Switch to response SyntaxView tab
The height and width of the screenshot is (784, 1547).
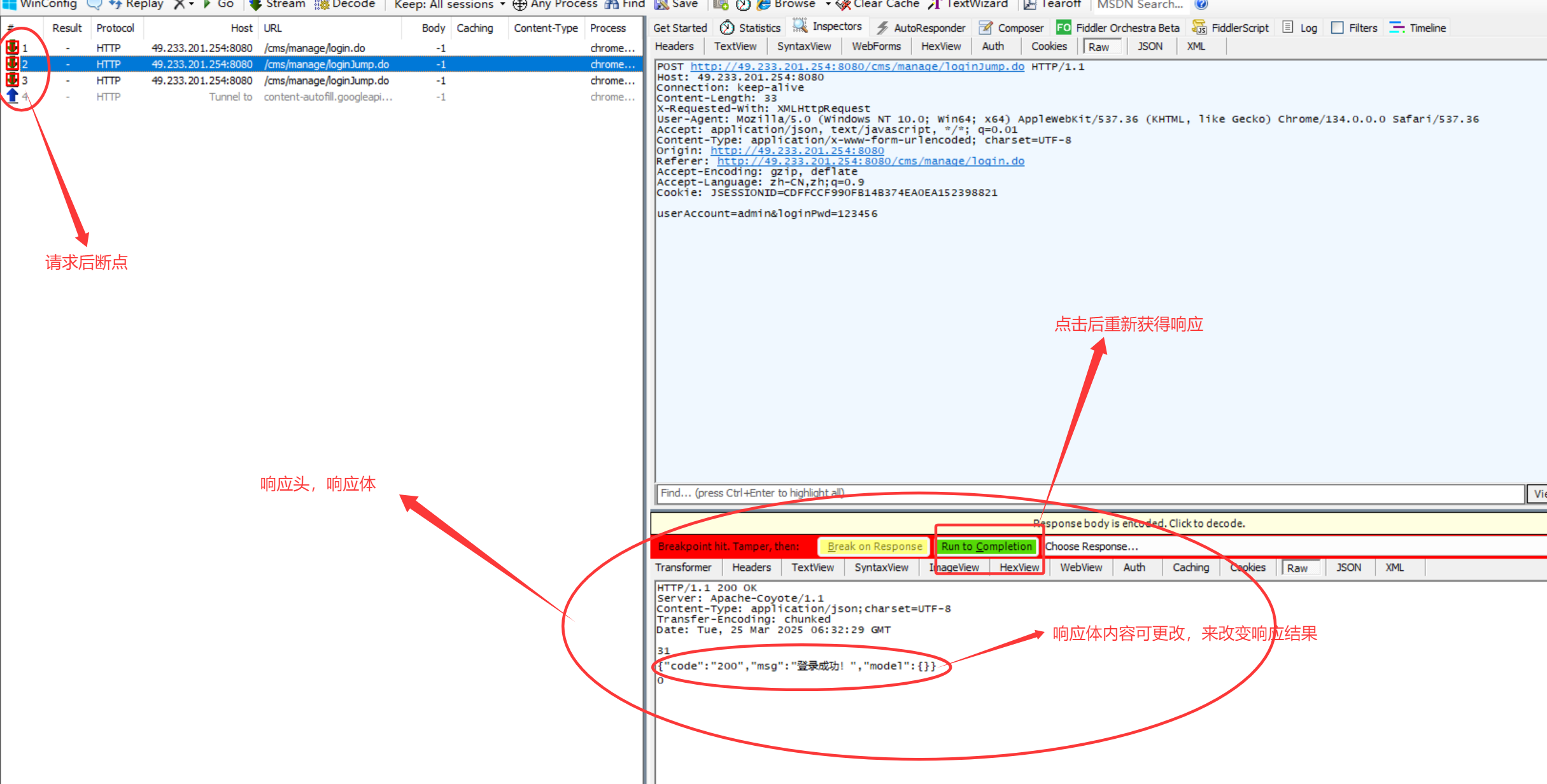881,568
